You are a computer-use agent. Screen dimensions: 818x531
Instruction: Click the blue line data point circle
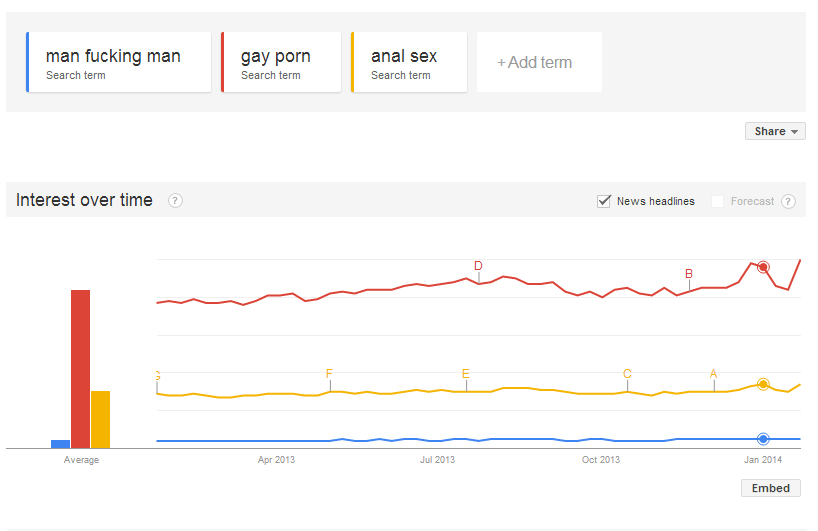[x=763, y=439]
